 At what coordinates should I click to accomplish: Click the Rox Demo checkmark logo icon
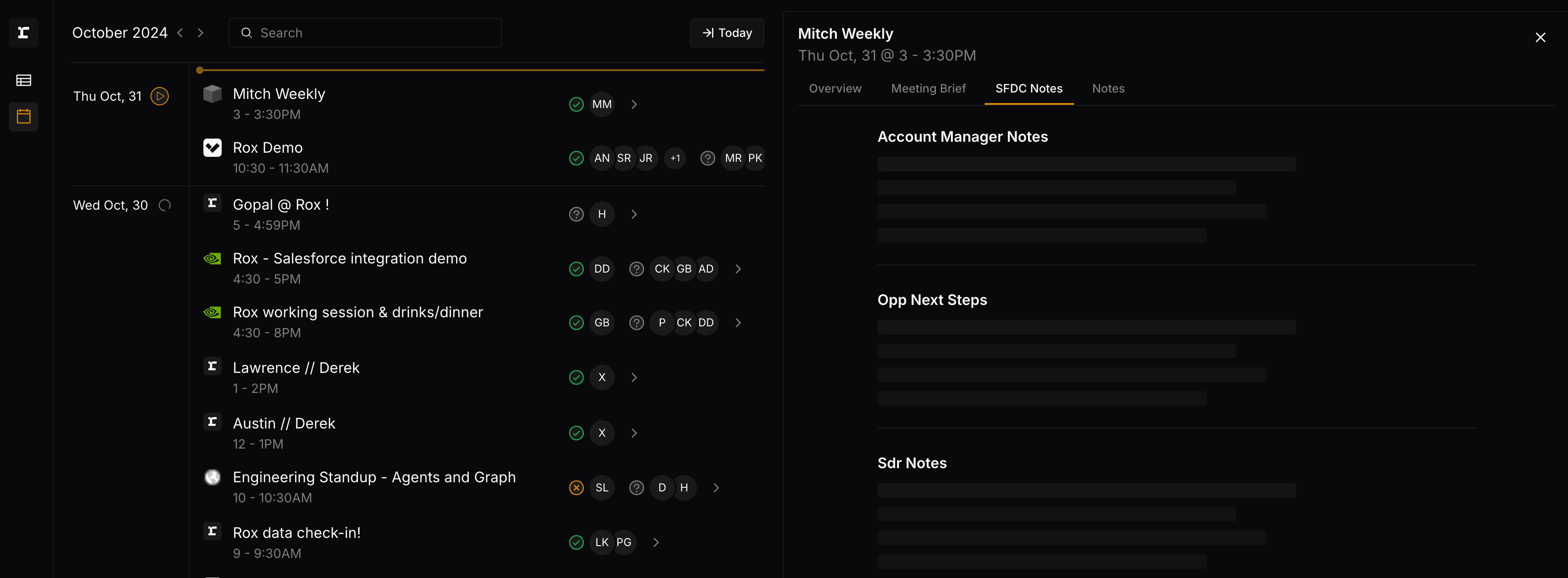[x=213, y=148]
